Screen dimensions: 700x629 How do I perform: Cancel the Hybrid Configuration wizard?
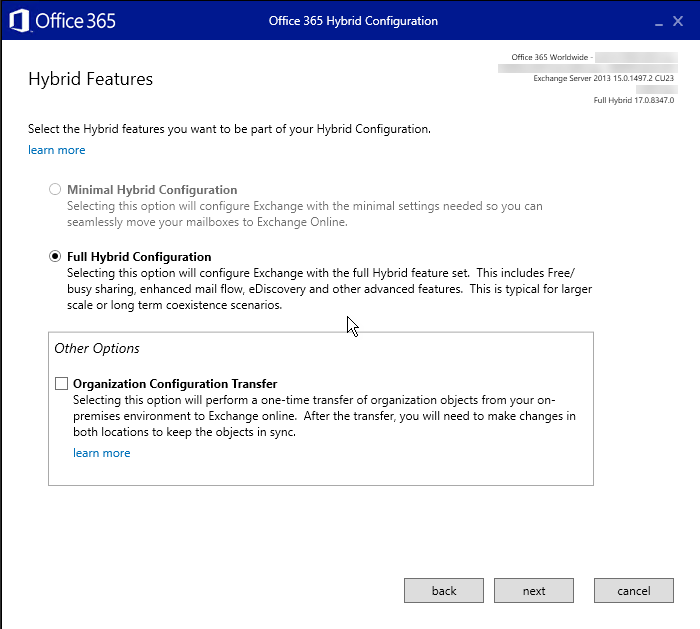[633, 591]
